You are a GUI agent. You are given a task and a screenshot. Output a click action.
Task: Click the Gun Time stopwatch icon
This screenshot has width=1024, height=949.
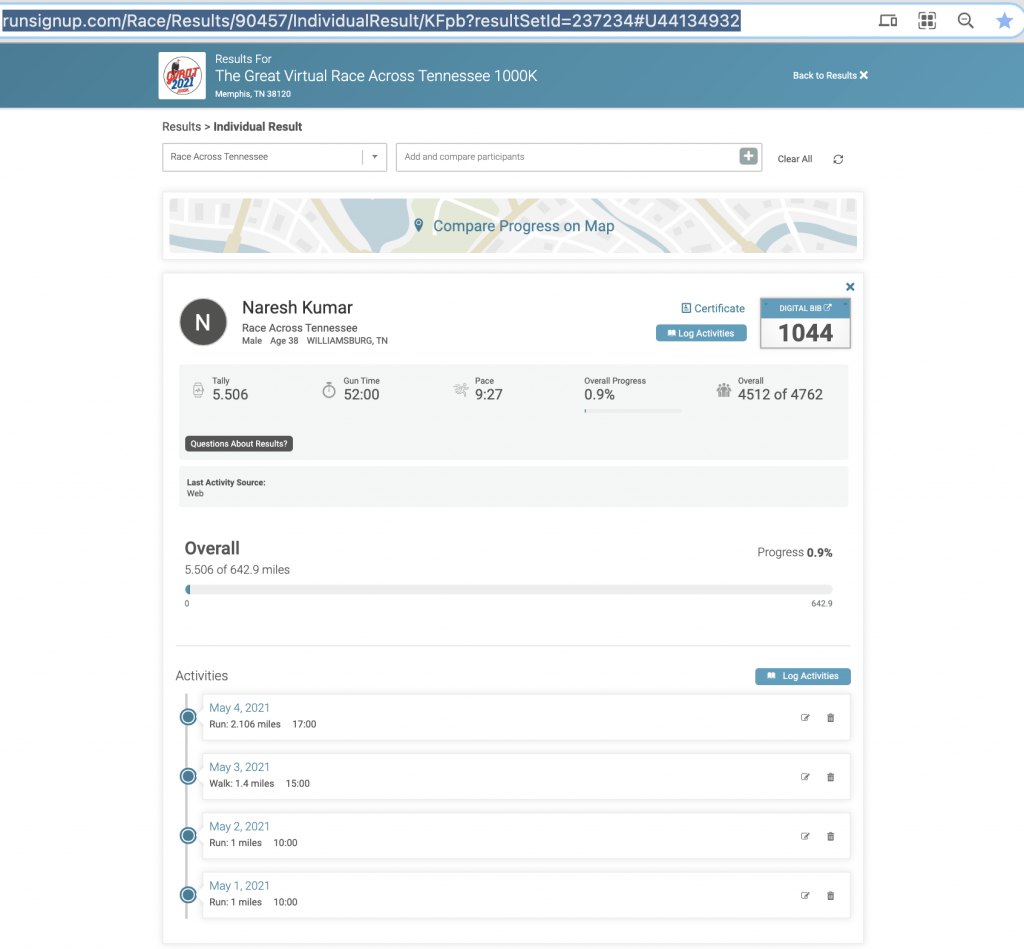point(329,390)
